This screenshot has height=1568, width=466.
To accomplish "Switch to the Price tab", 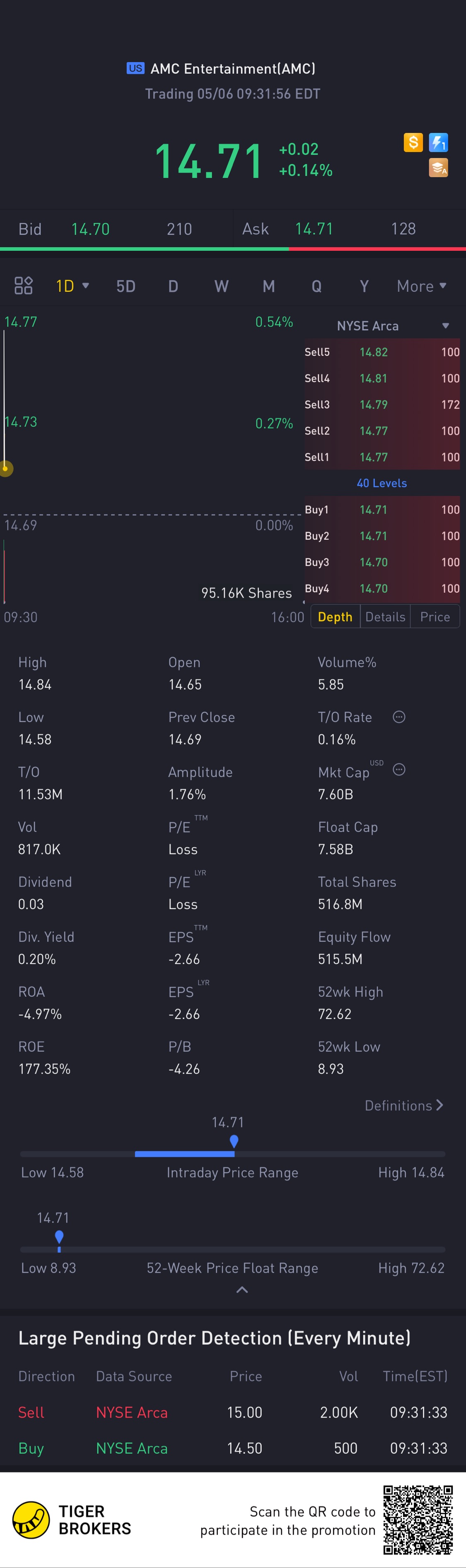I will point(435,617).
